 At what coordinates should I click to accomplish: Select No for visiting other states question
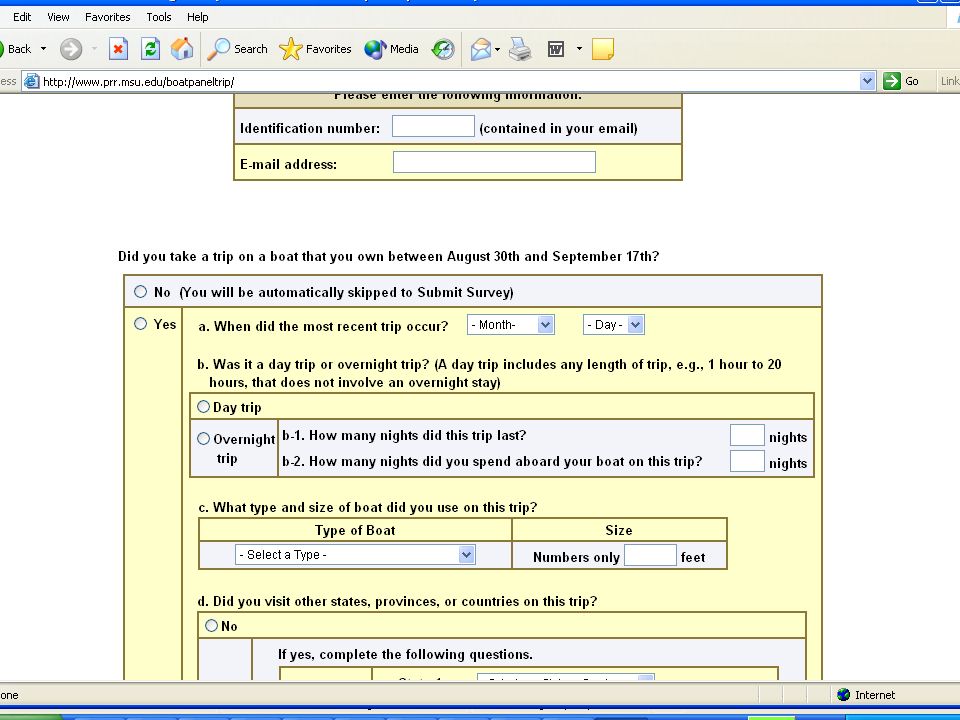pos(211,625)
